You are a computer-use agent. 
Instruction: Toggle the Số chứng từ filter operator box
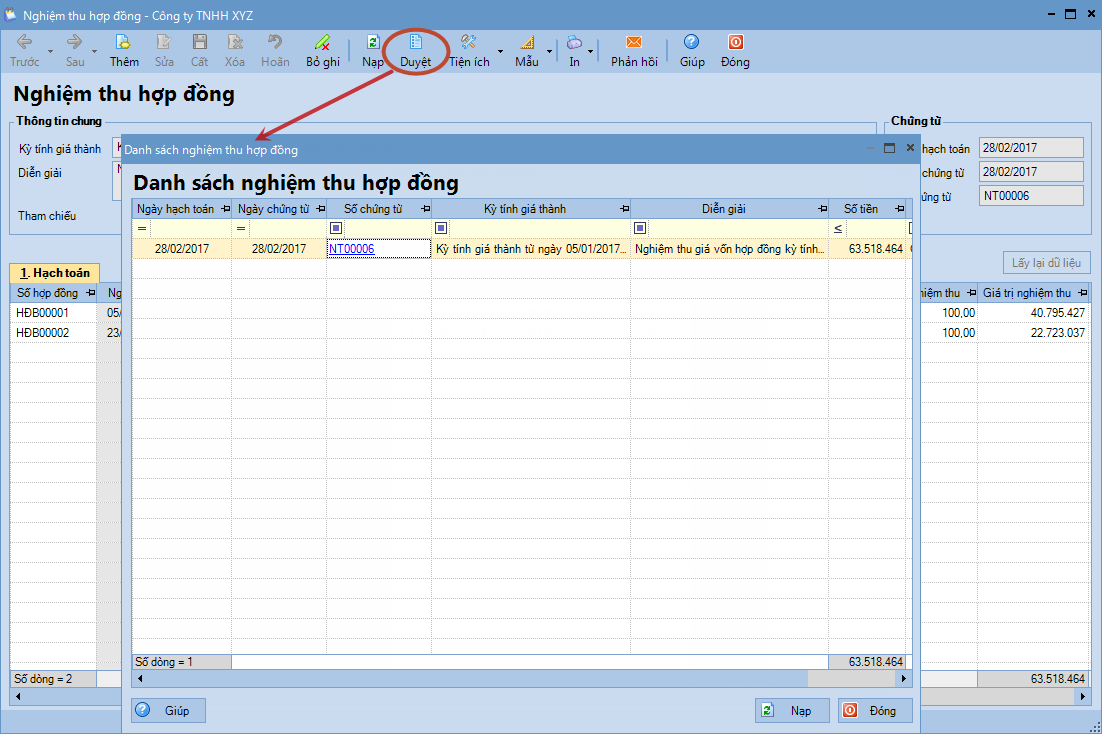point(336,228)
